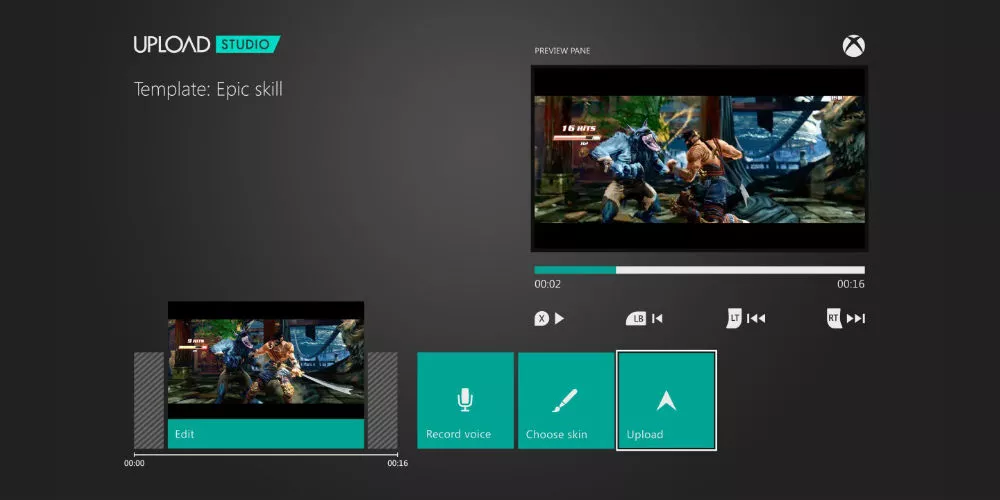Click the 'PREVIEW PANE' label
Viewport: 1000px width, 500px height.
click(x=562, y=51)
